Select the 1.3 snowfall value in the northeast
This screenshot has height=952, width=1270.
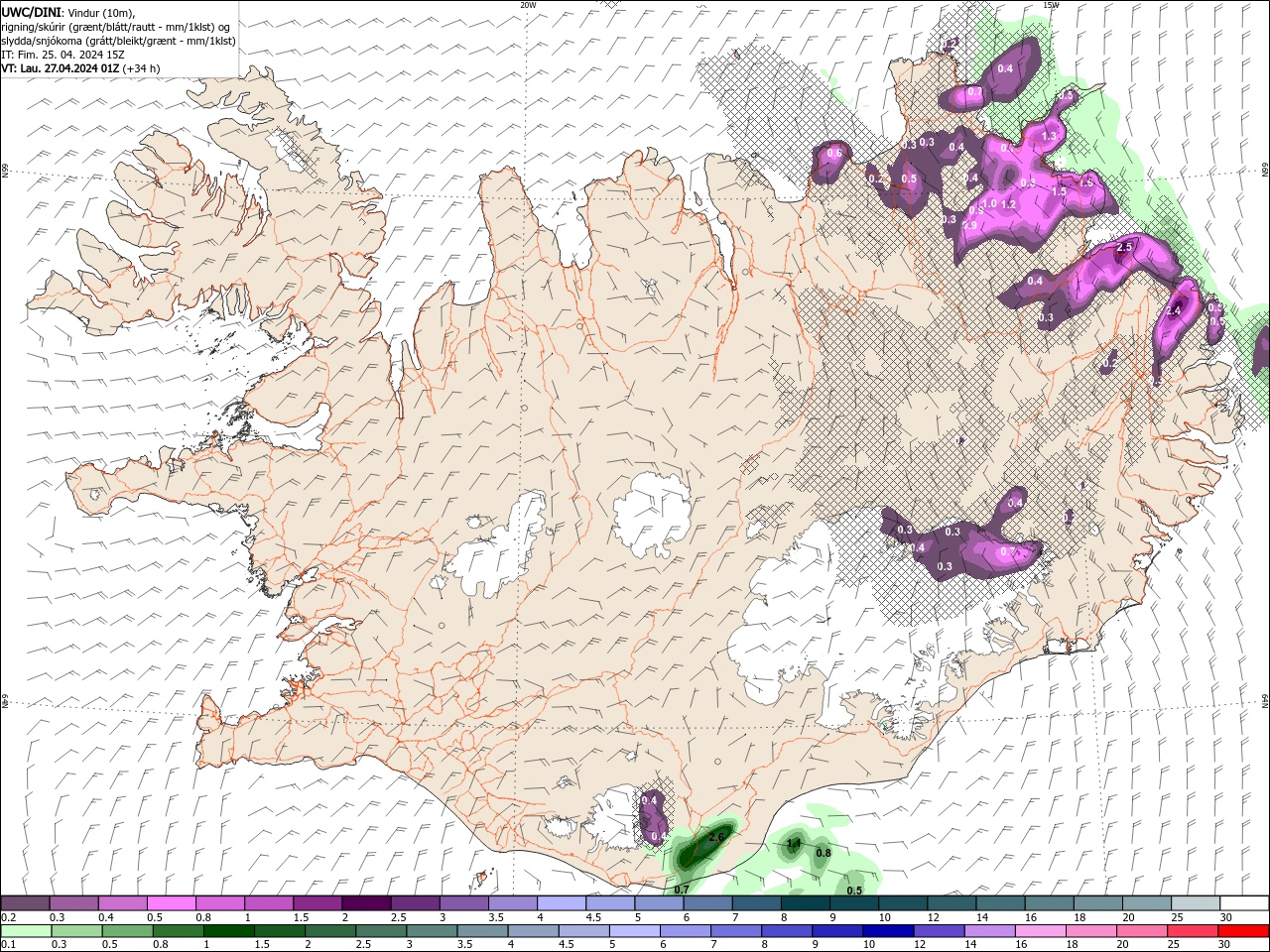pyautogui.click(x=1050, y=136)
